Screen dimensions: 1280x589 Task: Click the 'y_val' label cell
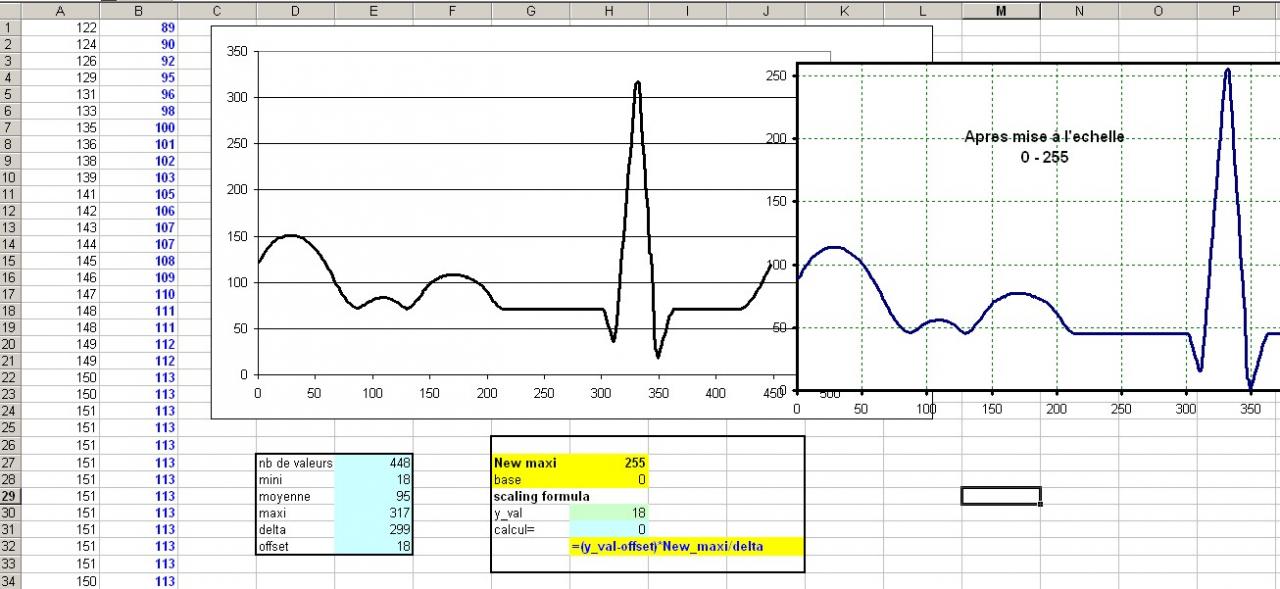tap(530, 513)
